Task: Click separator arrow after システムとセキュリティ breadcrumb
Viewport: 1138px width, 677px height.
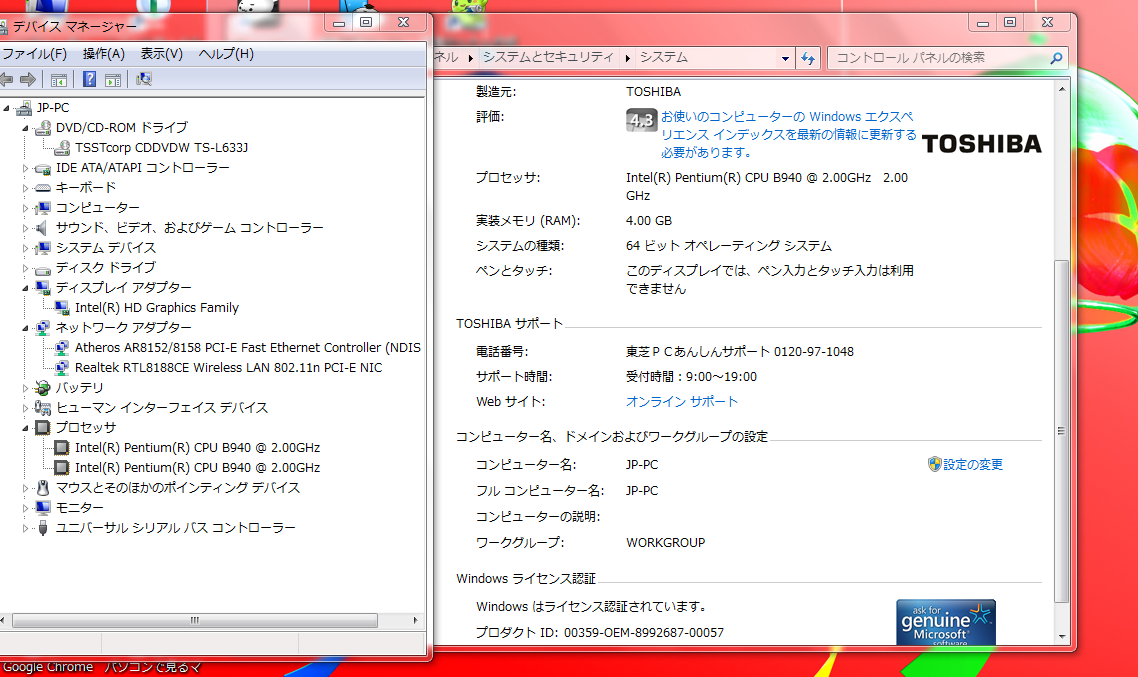Action: click(x=627, y=58)
